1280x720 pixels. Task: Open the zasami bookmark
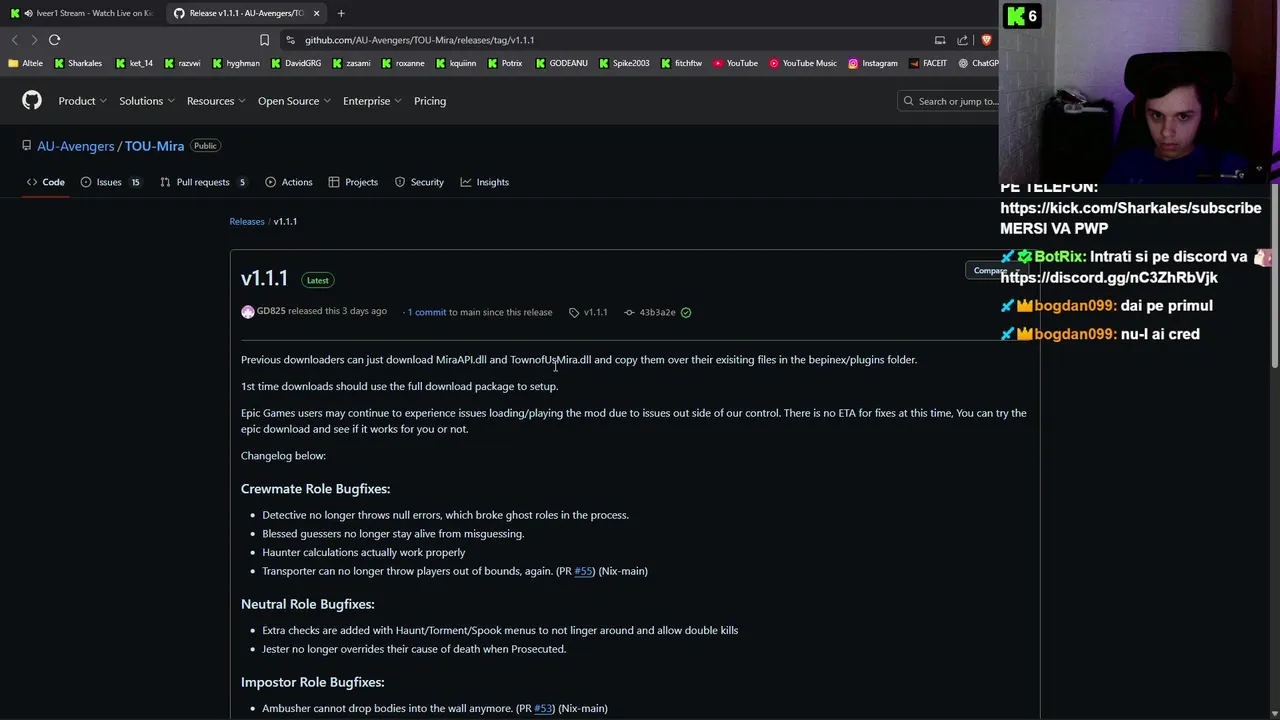click(351, 63)
